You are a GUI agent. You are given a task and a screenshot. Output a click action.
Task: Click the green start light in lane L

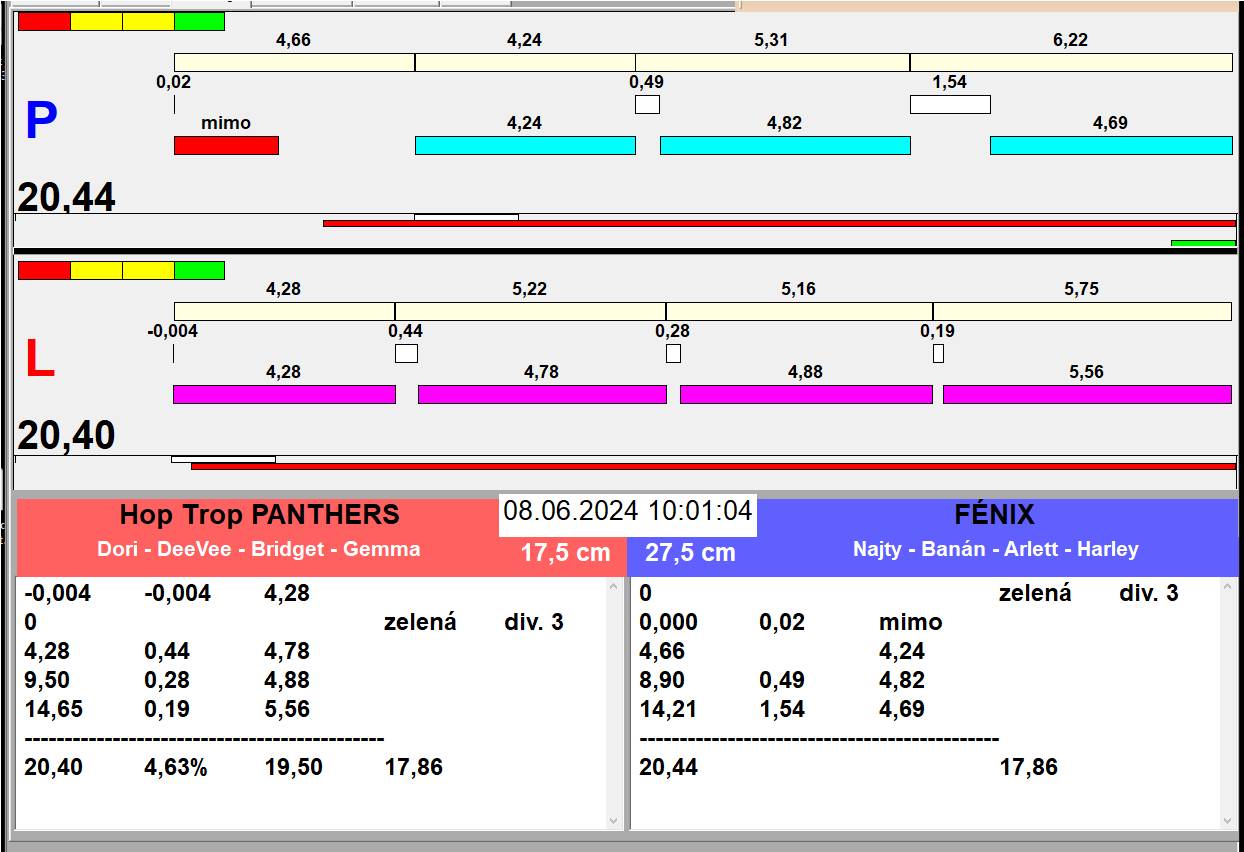tap(199, 270)
